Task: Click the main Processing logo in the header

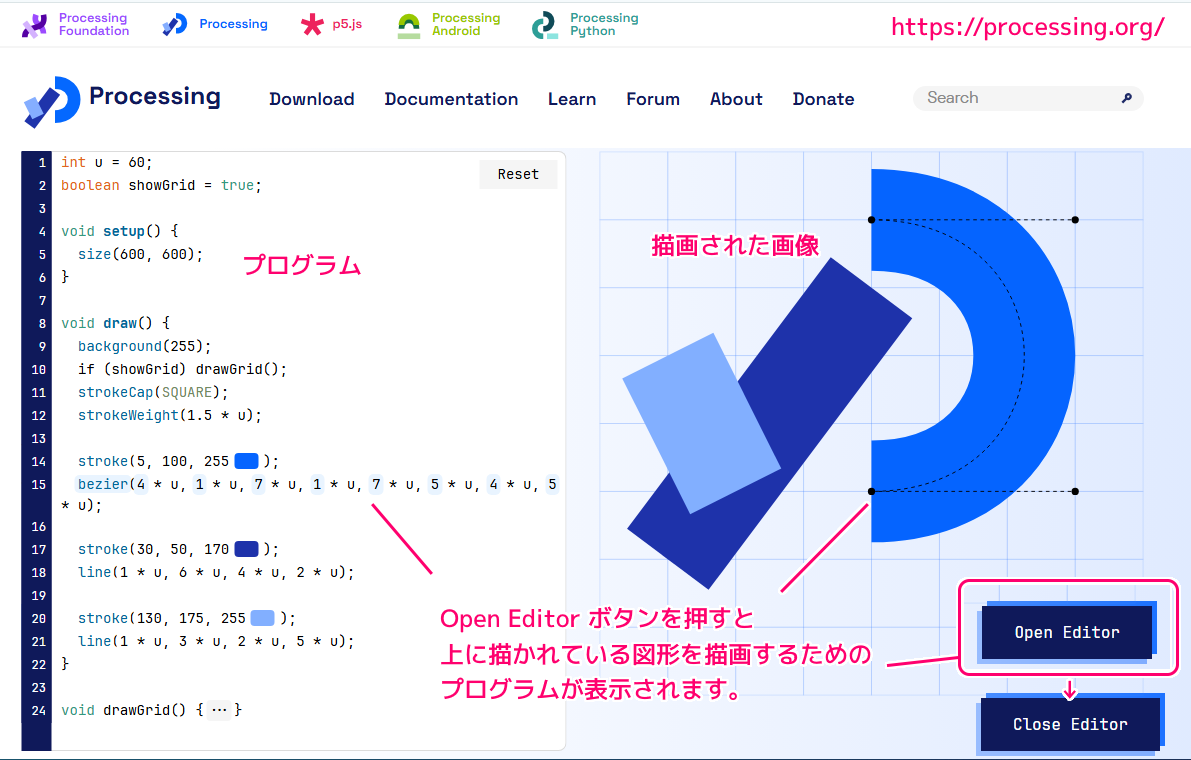Action: coord(52,100)
